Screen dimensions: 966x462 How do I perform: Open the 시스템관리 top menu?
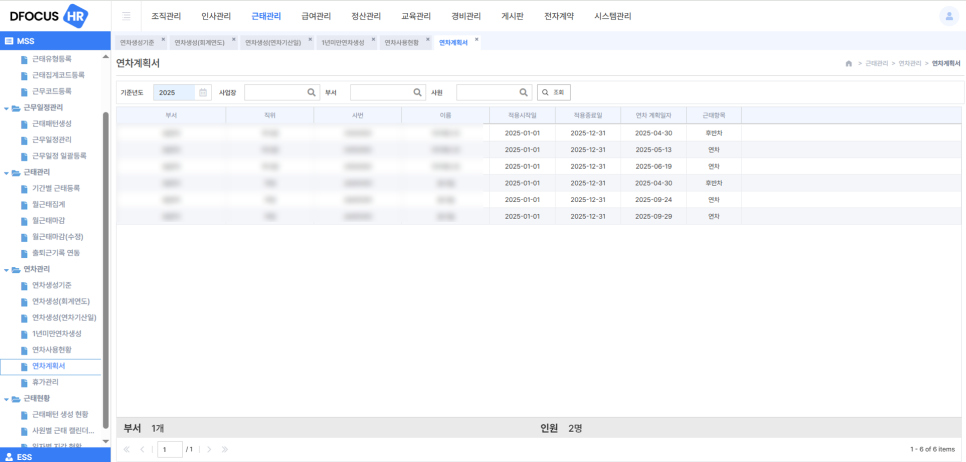(613, 17)
